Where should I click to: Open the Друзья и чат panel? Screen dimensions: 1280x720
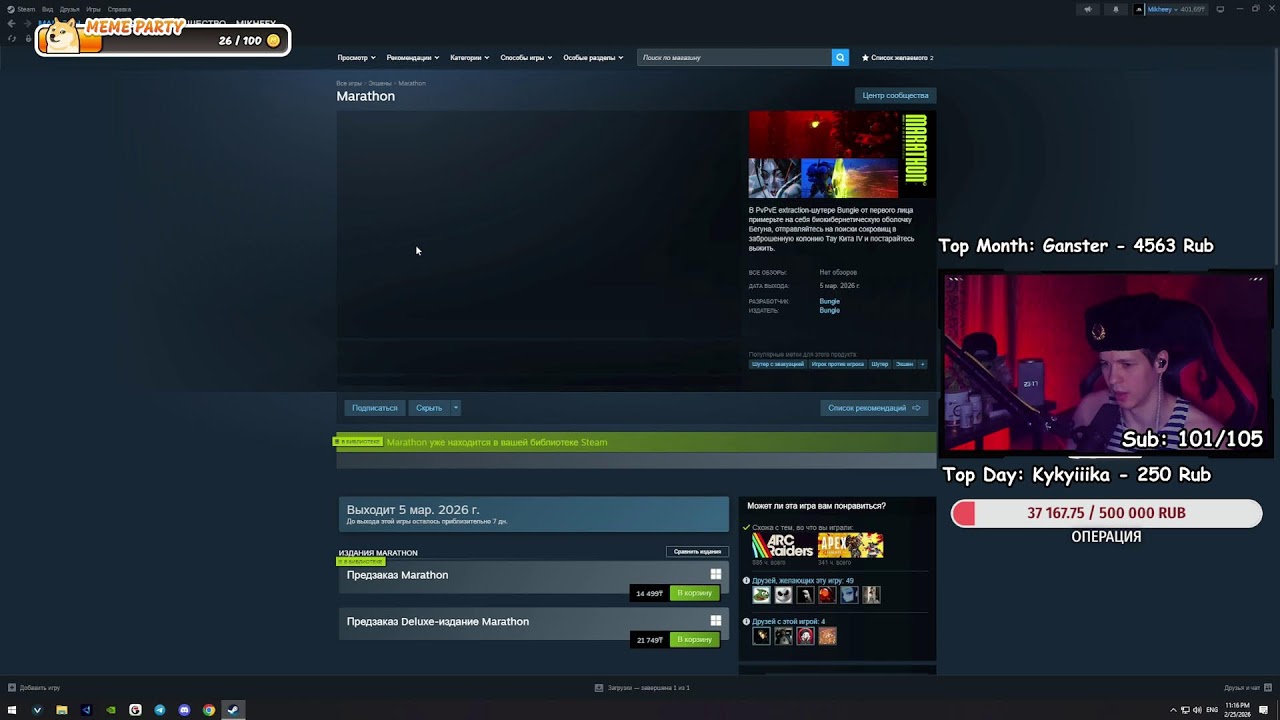coord(1247,688)
